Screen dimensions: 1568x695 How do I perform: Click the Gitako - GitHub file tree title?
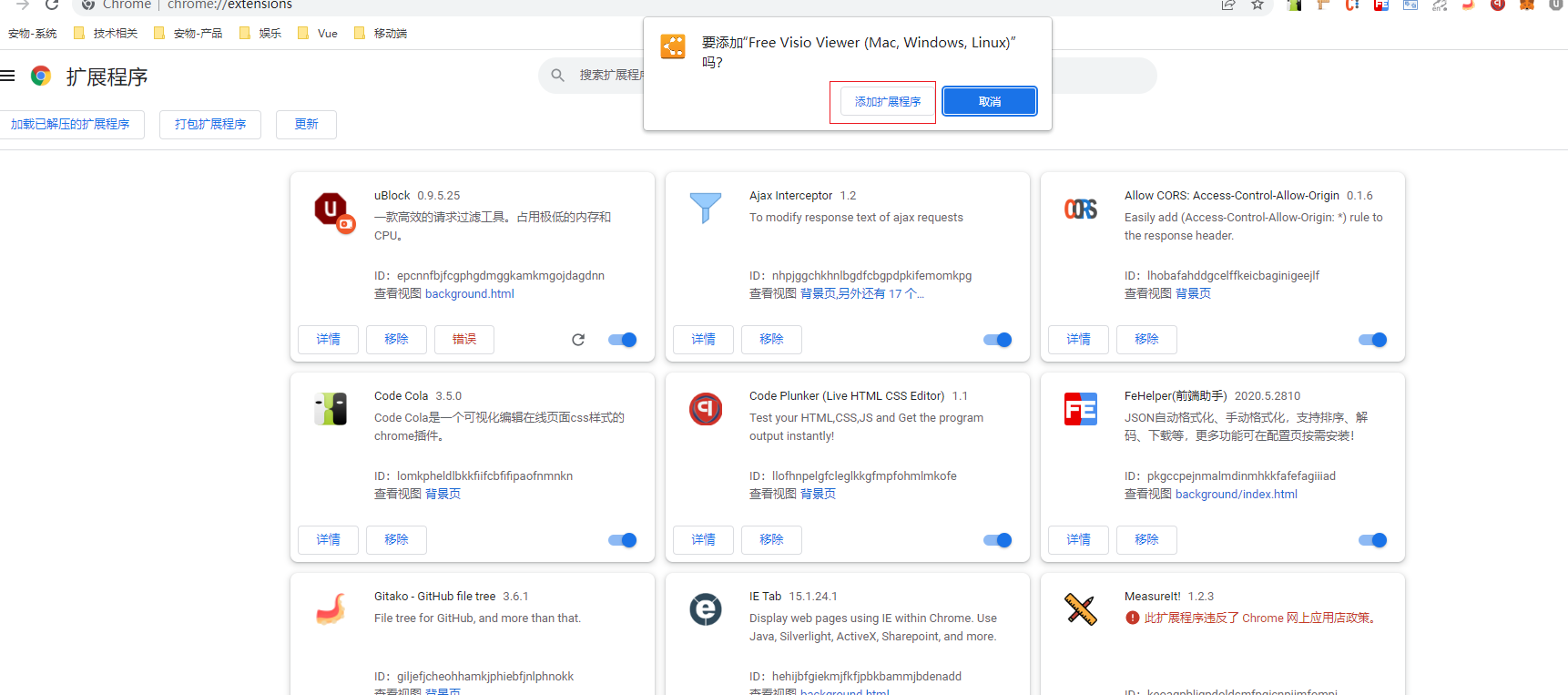[x=435, y=597]
